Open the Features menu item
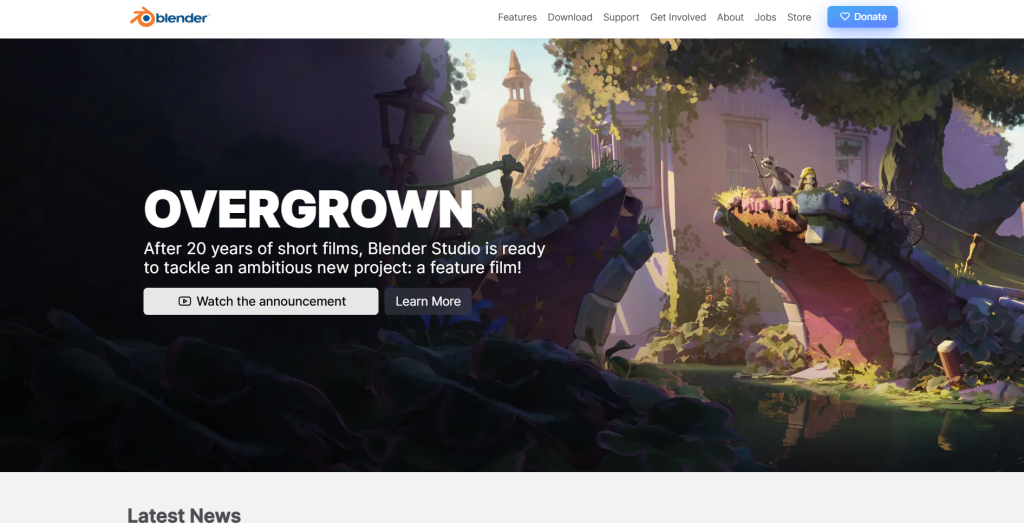This screenshot has height=523, width=1024. click(x=517, y=18)
